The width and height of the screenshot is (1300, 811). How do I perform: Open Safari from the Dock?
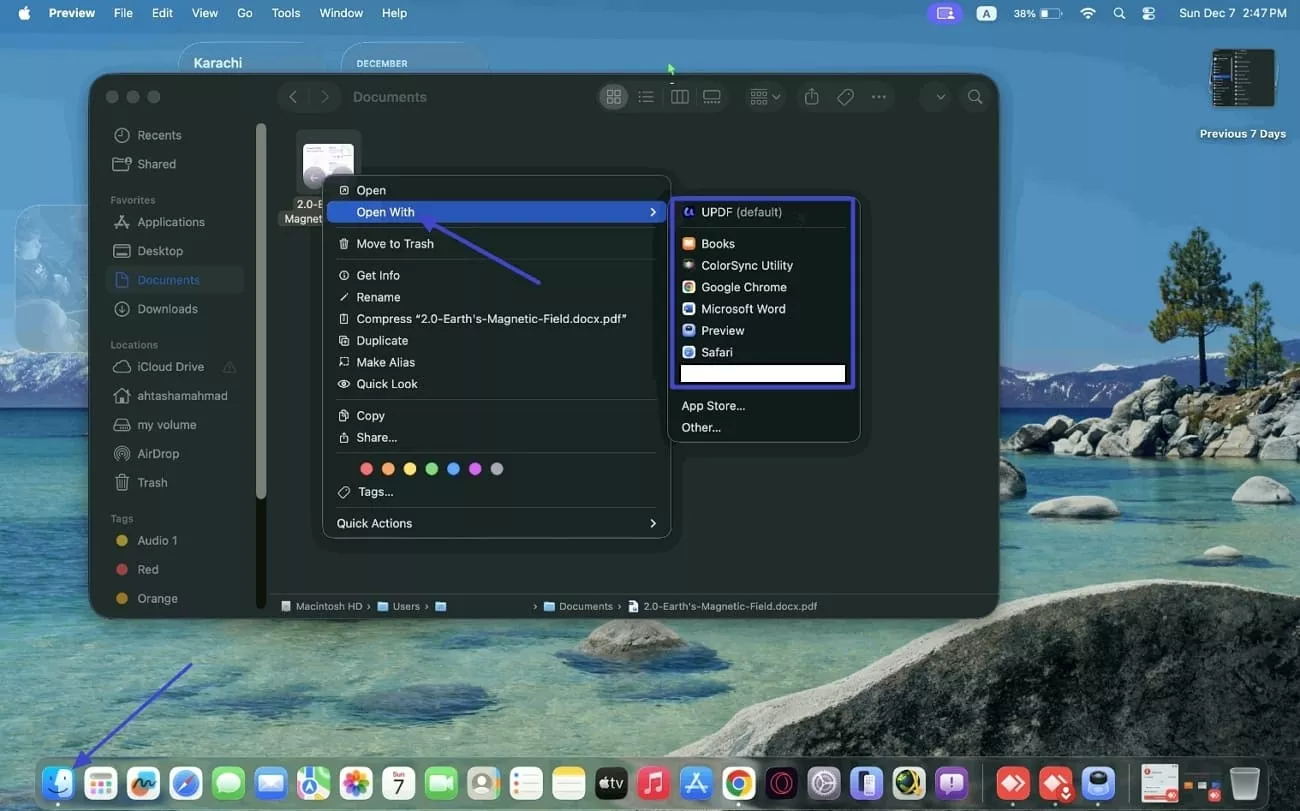coord(186,783)
